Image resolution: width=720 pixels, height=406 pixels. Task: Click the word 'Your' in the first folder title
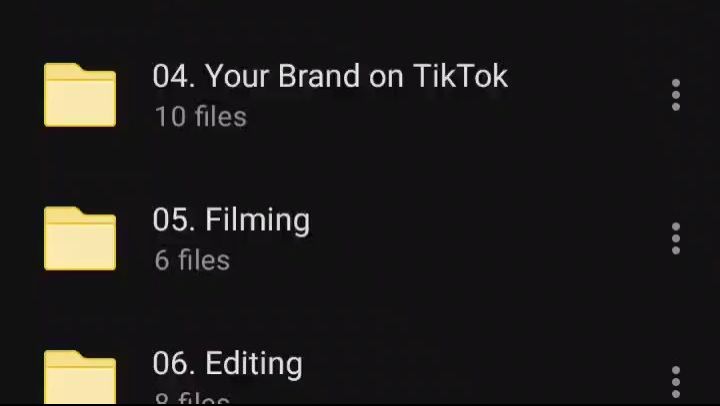pyautogui.click(x=236, y=76)
